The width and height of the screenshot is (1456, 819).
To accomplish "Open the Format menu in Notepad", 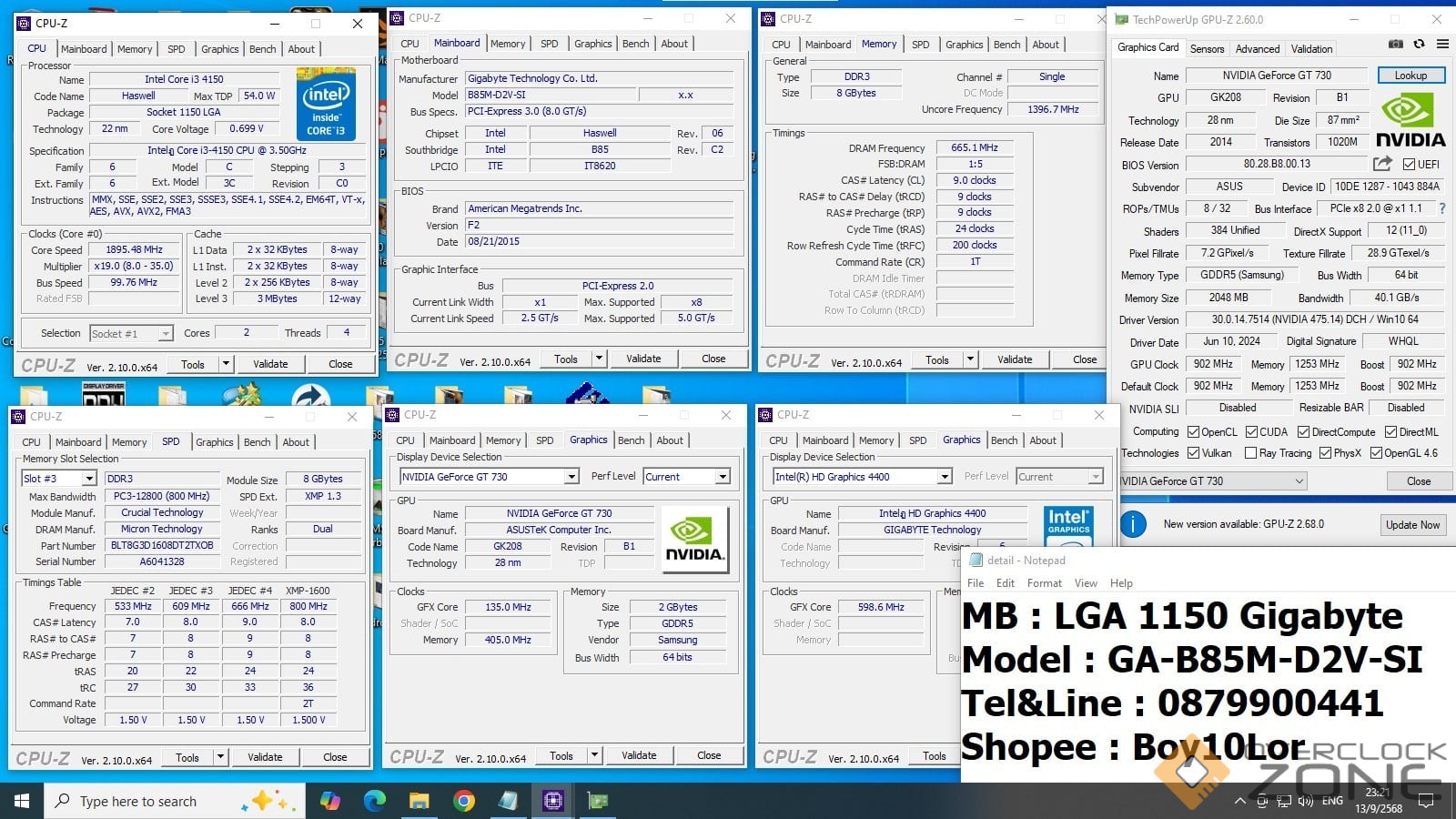I will (1044, 583).
